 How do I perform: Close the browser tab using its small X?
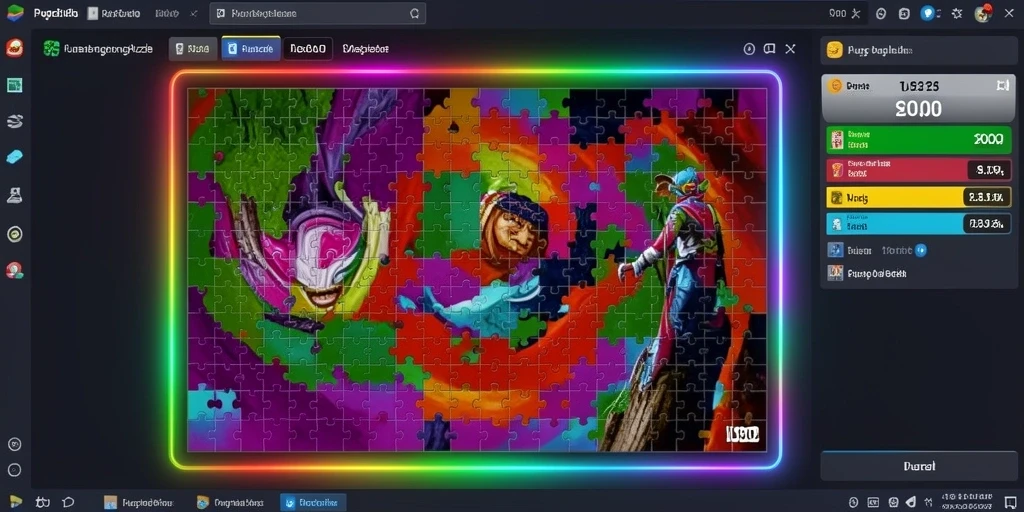[193, 13]
